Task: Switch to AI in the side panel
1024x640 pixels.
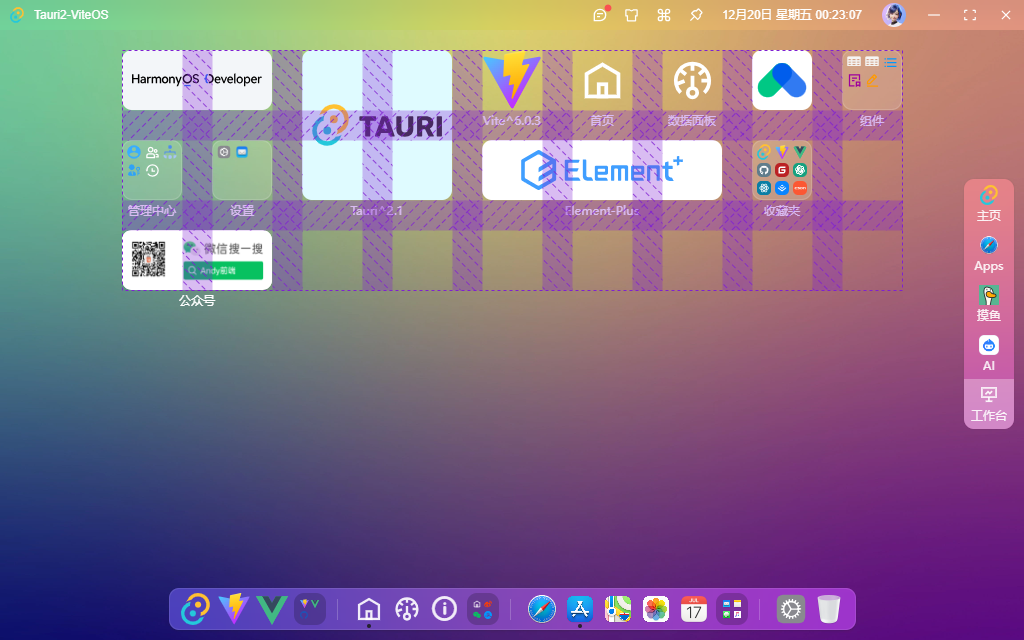Action: click(989, 353)
